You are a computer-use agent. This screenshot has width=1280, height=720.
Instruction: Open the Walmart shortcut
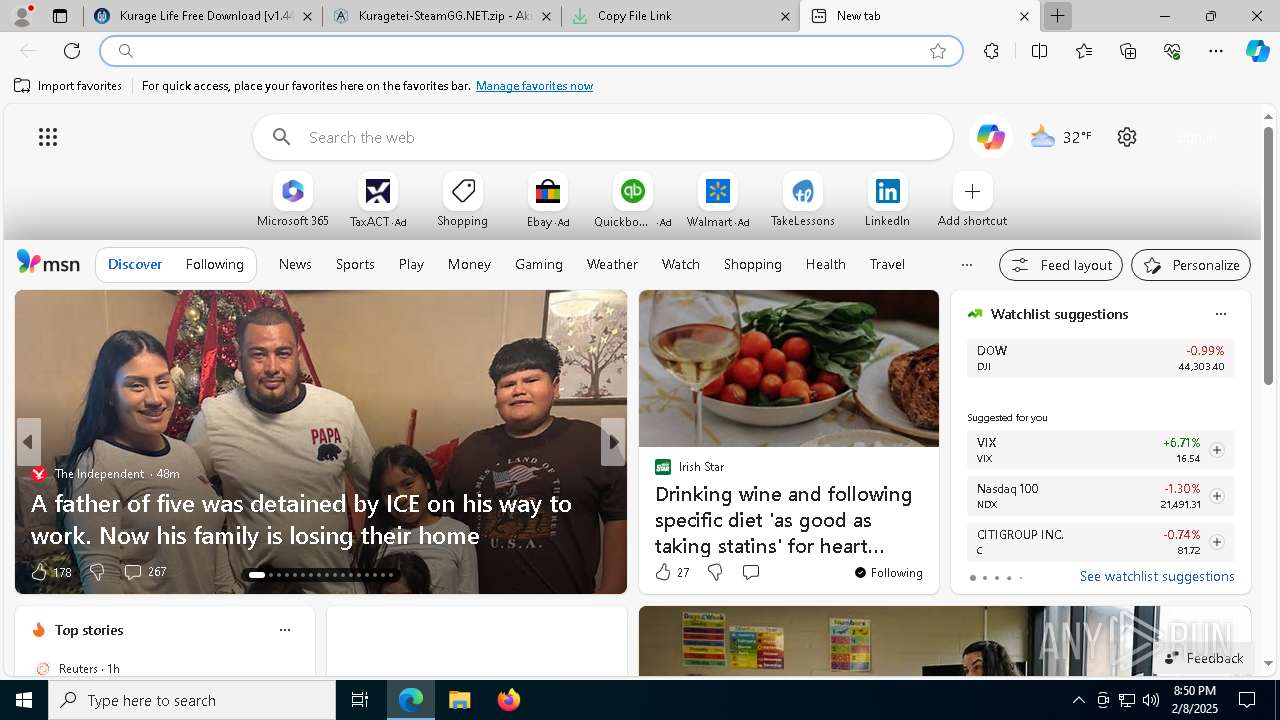(x=718, y=200)
